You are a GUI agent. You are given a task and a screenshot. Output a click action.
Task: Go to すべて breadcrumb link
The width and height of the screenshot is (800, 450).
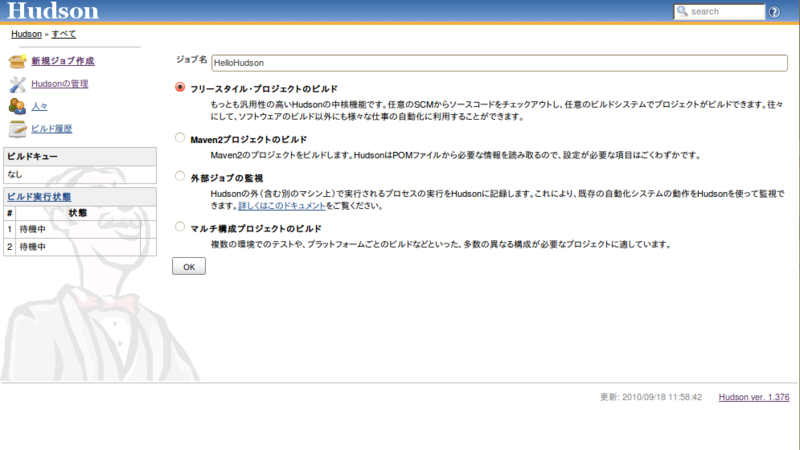(63, 34)
